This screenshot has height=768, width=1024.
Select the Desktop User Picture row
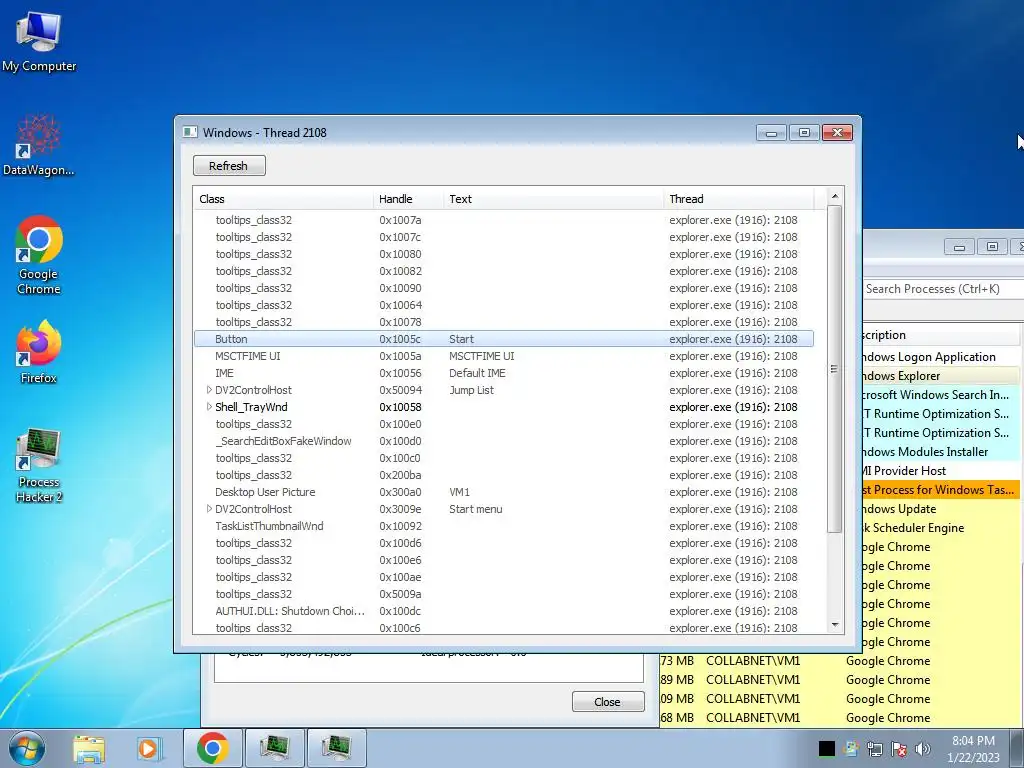(x=504, y=492)
